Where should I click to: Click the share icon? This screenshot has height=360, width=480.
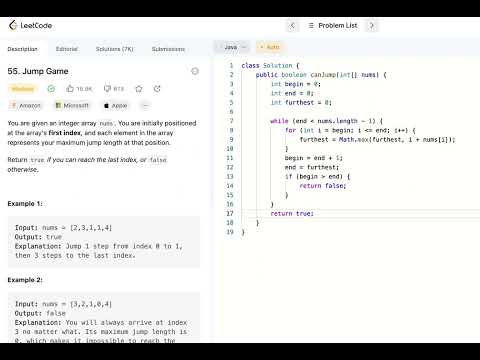click(x=157, y=89)
